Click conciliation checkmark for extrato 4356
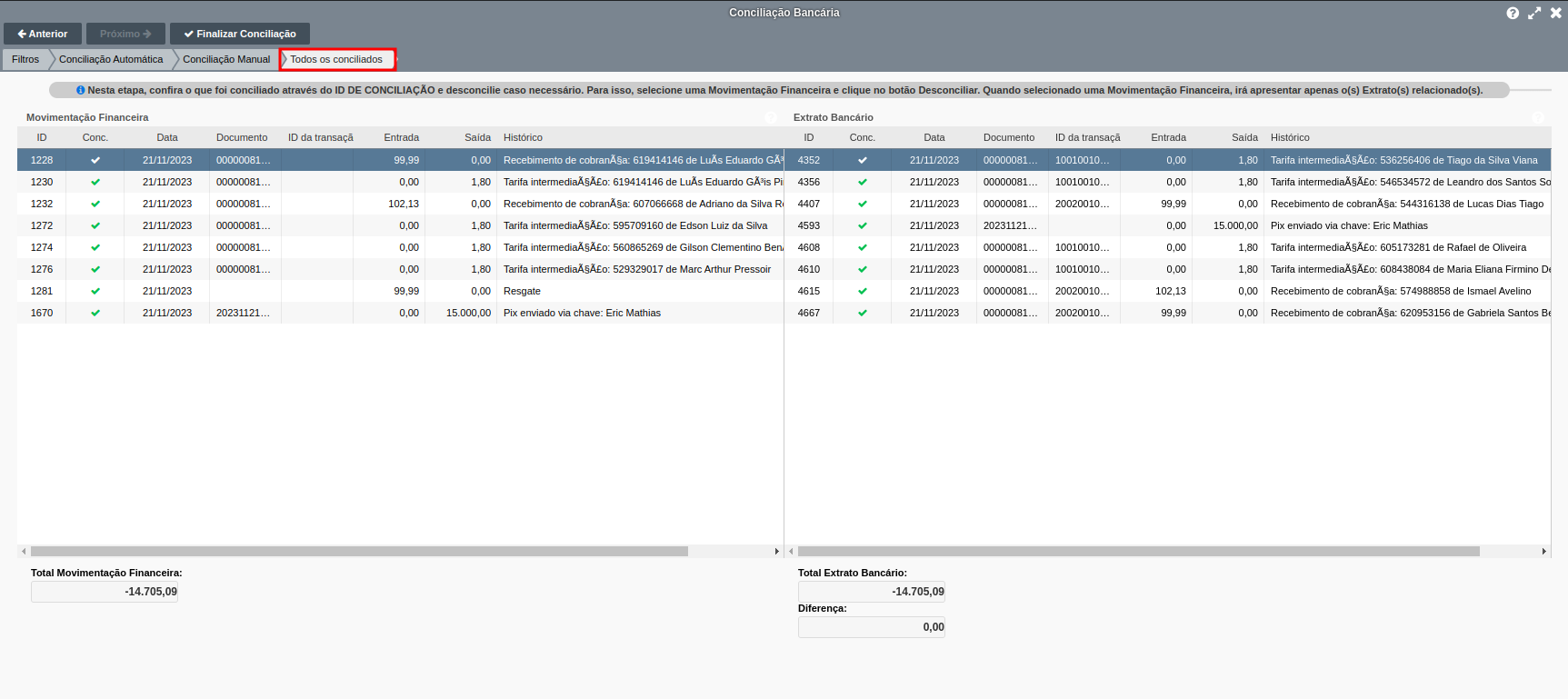The width and height of the screenshot is (1568, 699). pyautogui.click(x=863, y=182)
